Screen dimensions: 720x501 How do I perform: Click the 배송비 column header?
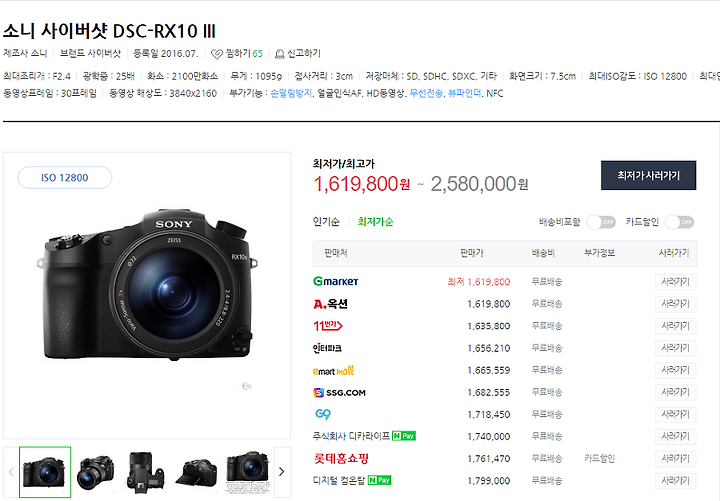tap(543, 253)
